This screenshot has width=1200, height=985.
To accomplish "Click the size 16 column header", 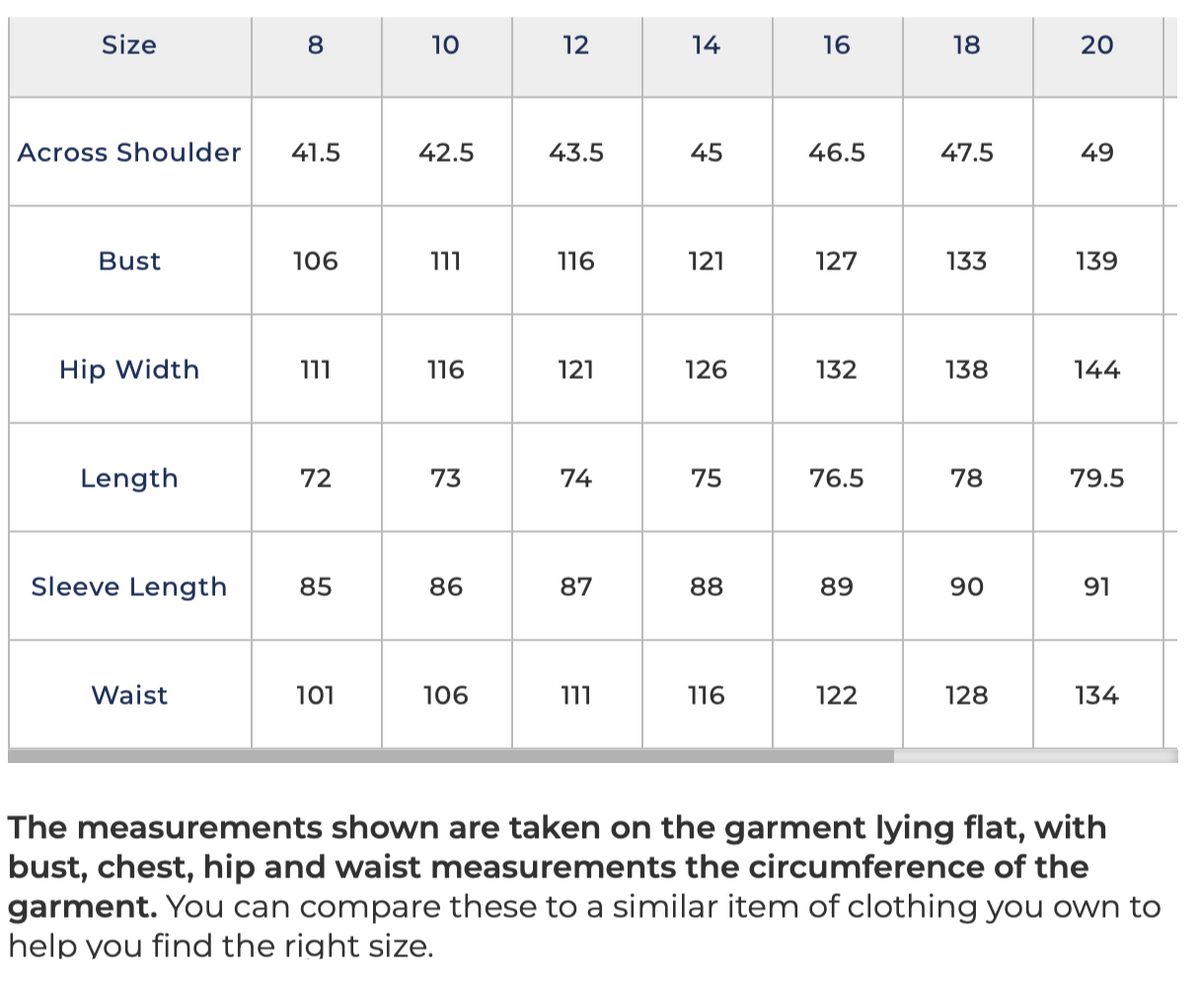I will coord(837,45).
